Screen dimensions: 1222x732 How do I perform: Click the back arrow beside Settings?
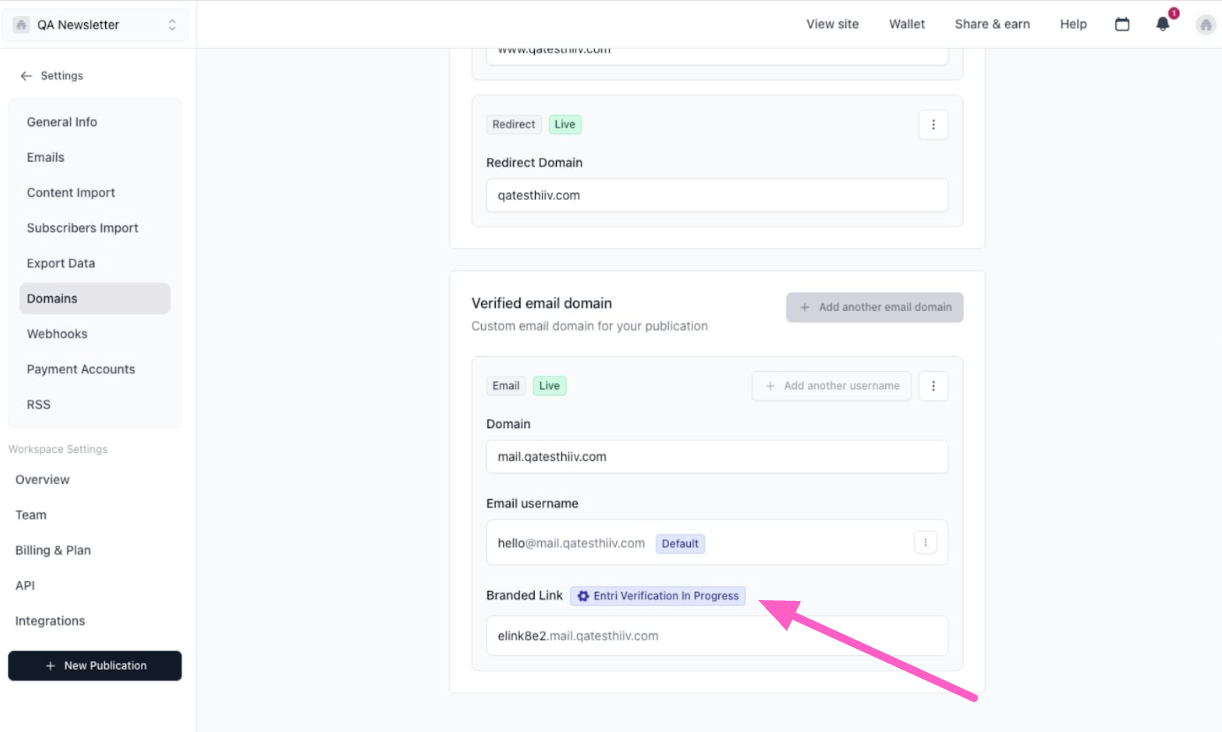tap(26, 76)
